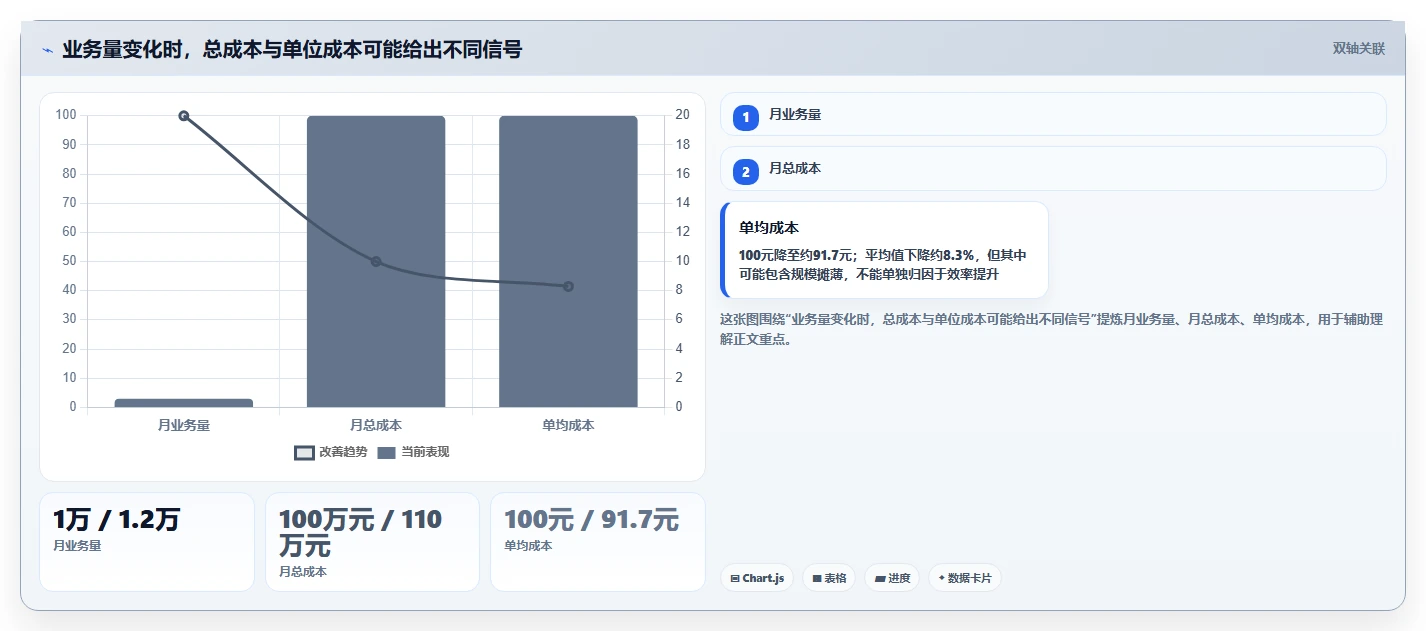Click the 单均成本 bar in chart
The height and width of the screenshot is (631, 1426).
tap(568, 261)
